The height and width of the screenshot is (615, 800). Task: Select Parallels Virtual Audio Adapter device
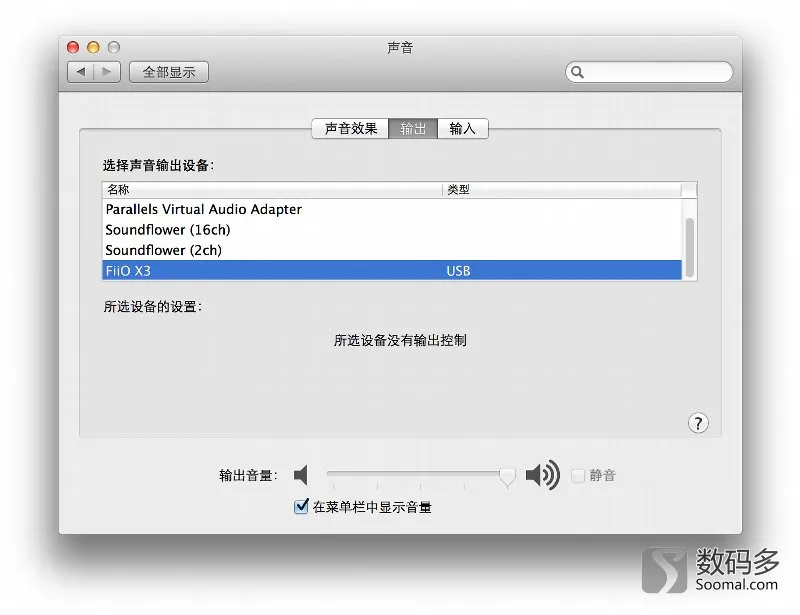coord(392,209)
